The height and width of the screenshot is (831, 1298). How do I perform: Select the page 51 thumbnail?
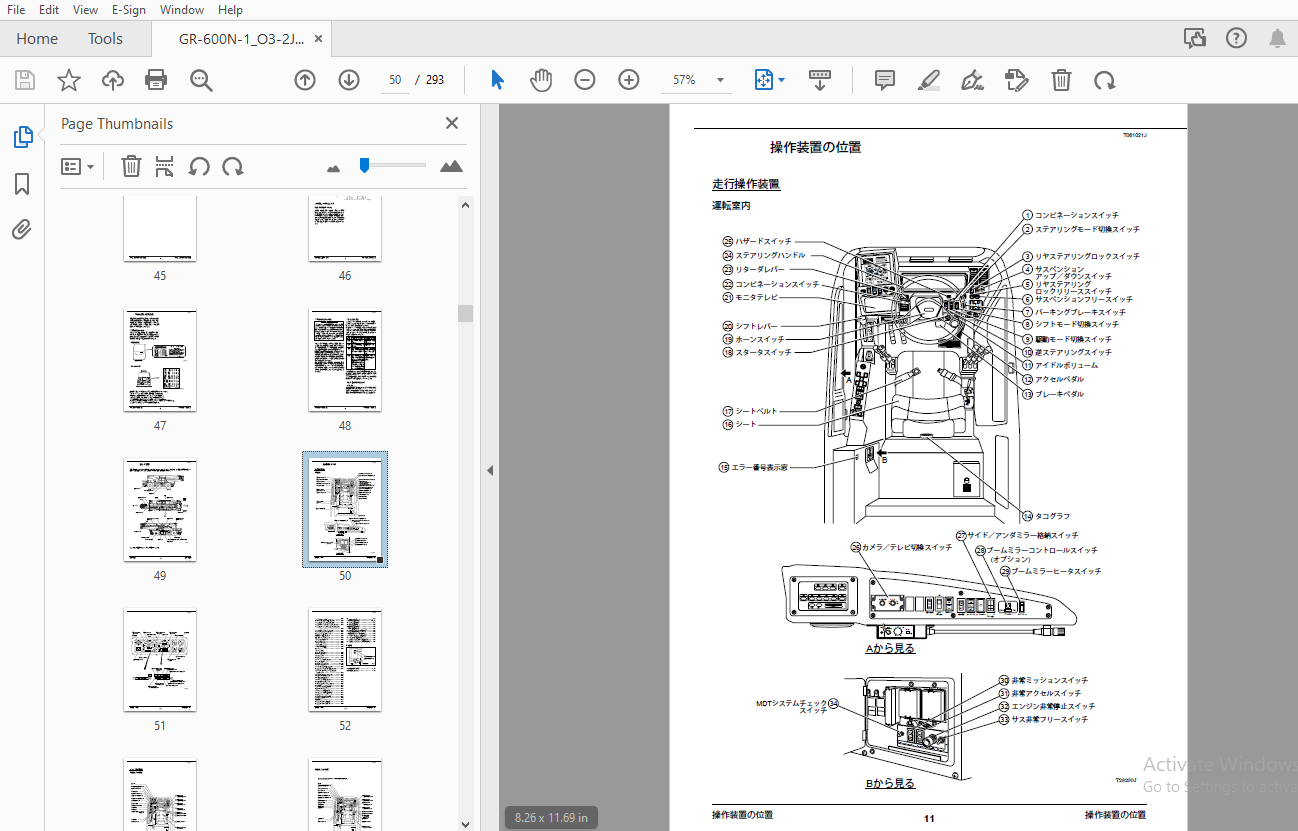[x=160, y=660]
